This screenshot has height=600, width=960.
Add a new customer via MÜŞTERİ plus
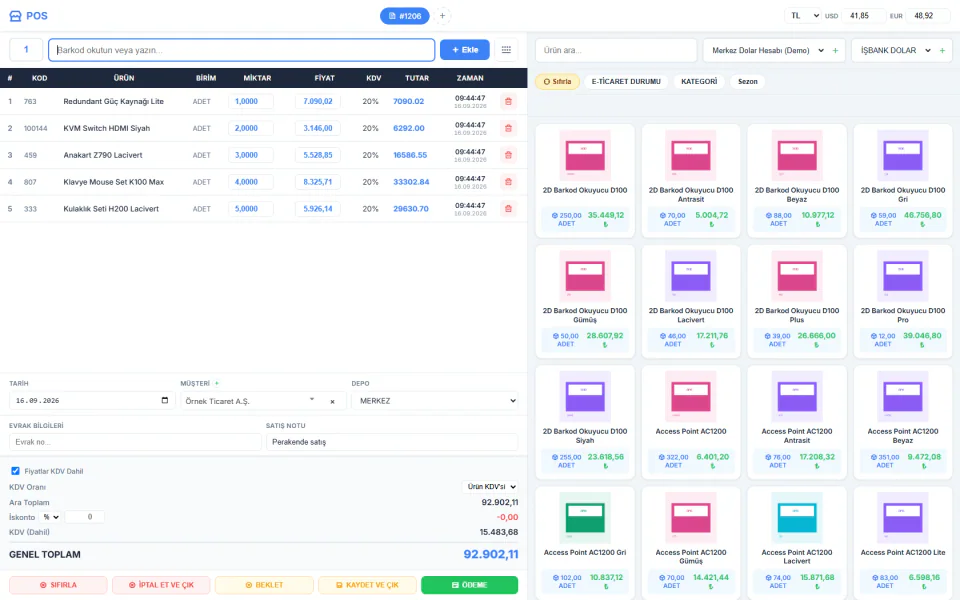217,383
